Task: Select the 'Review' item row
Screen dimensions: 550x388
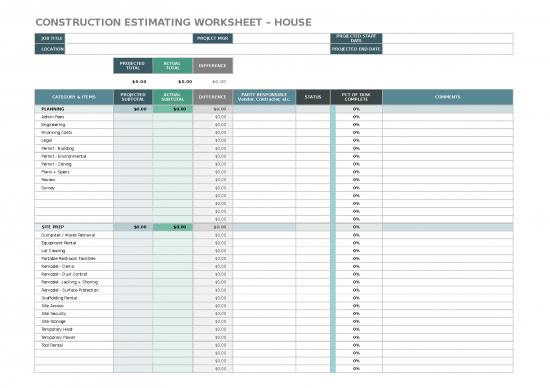Action: coord(48,180)
